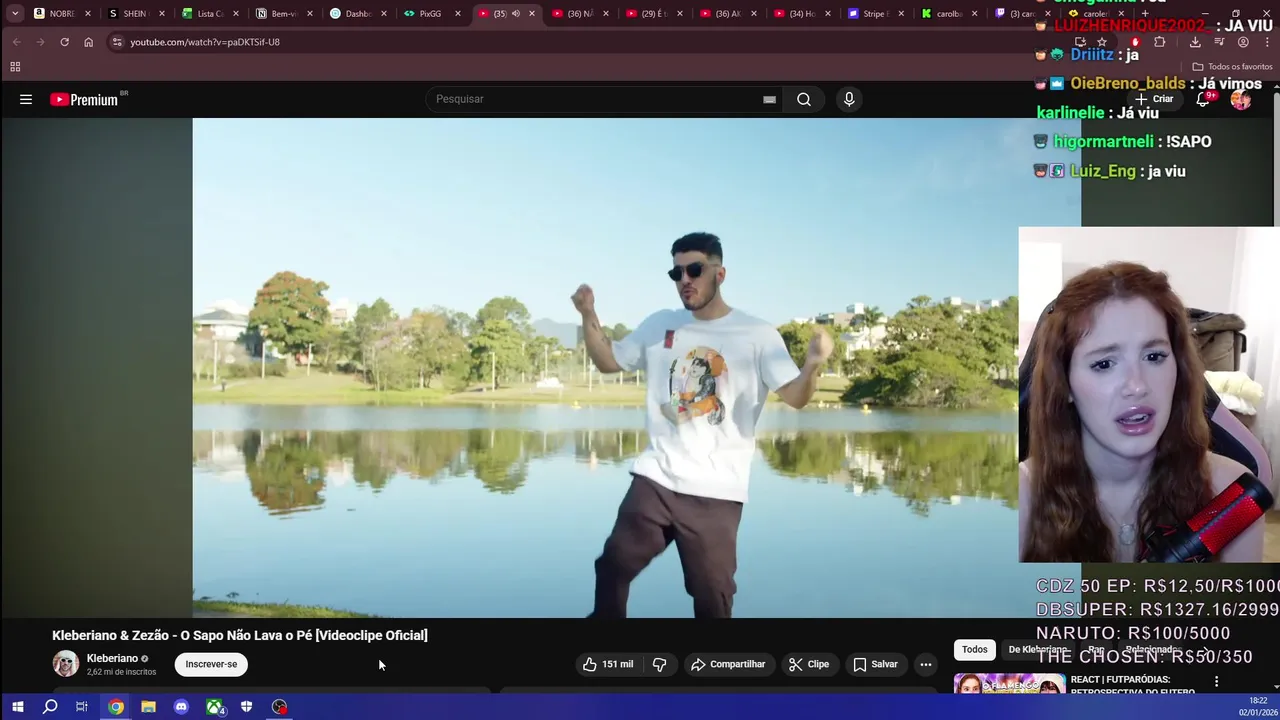1280x720 pixels.
Task: Open Chrome from the taskbar
Action: (116, 707)
